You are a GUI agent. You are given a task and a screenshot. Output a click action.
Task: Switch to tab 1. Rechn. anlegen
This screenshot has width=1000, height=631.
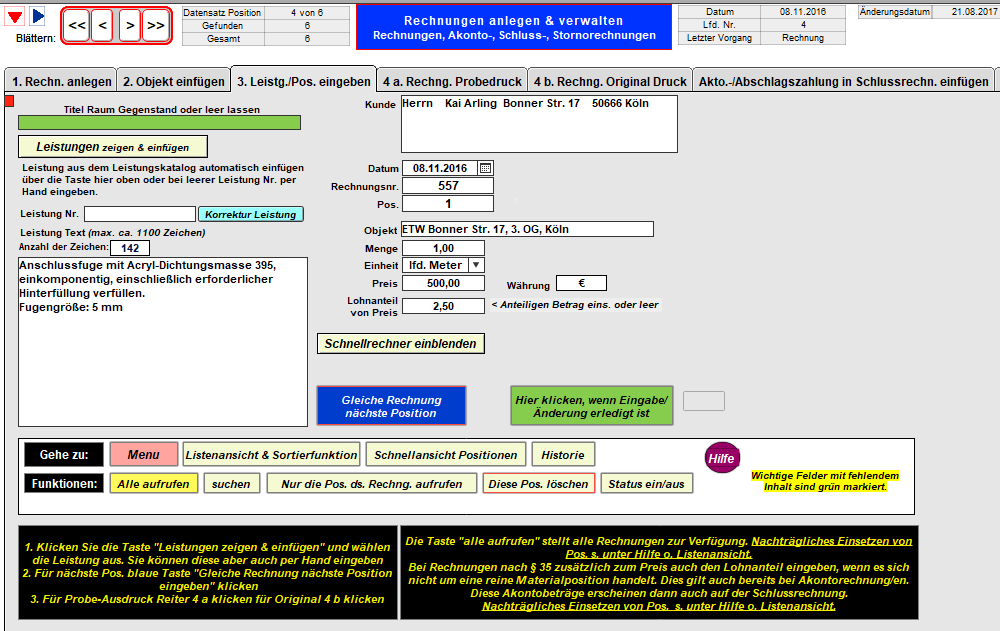click(x=61, y=82)
